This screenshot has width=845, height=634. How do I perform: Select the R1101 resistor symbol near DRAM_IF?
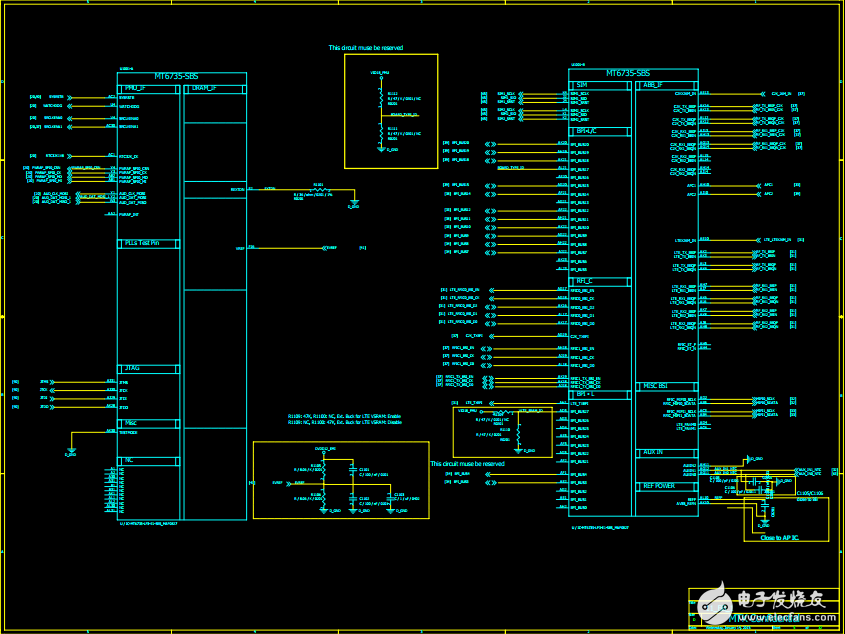pos(319,189)
